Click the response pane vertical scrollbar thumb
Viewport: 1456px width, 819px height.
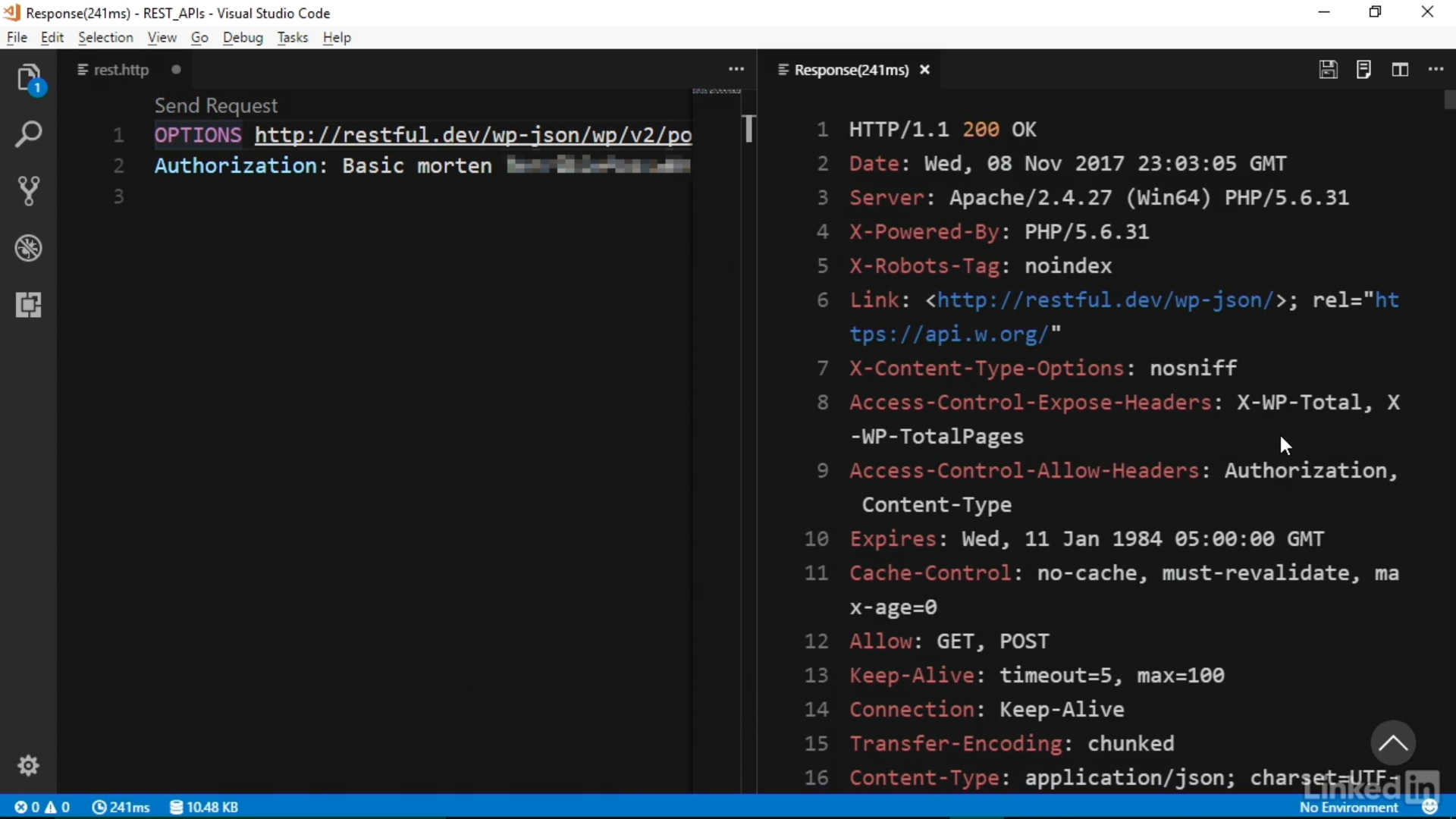pos(1449,99)
